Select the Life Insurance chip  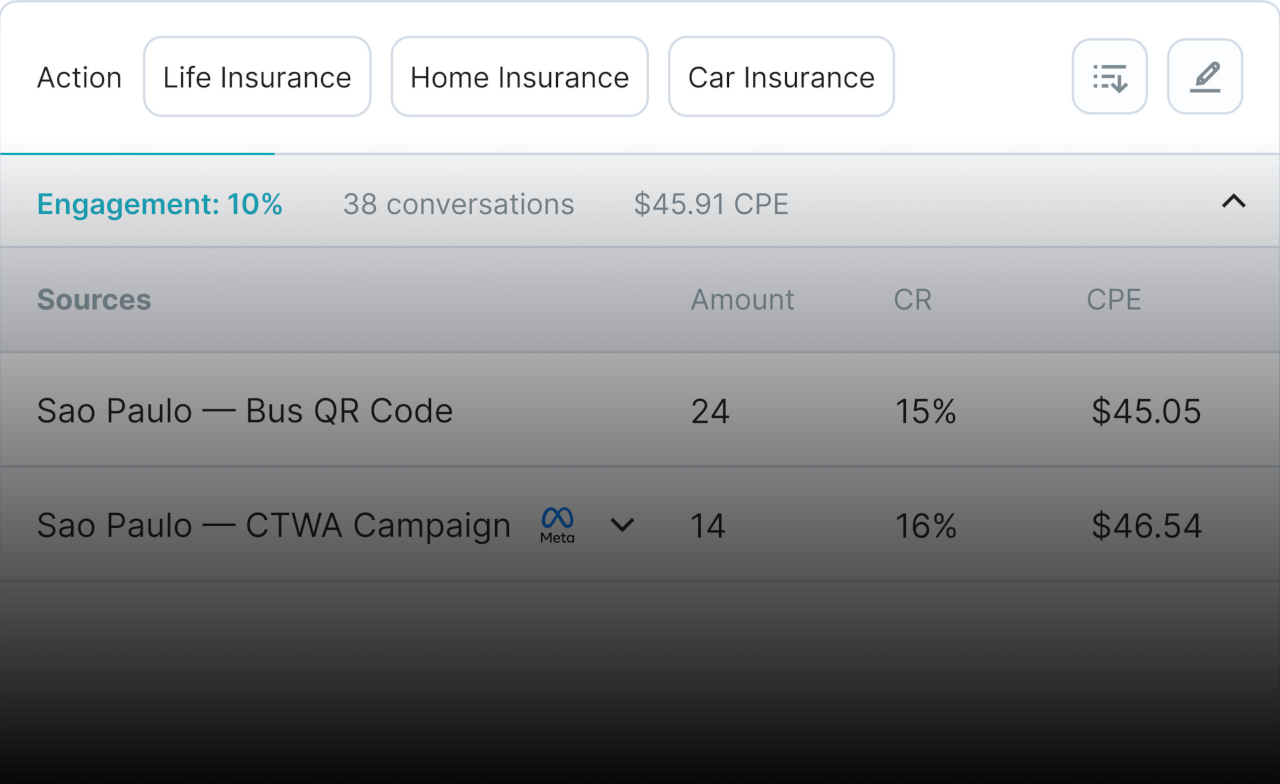pyautogui.click(x=257, y=77)
